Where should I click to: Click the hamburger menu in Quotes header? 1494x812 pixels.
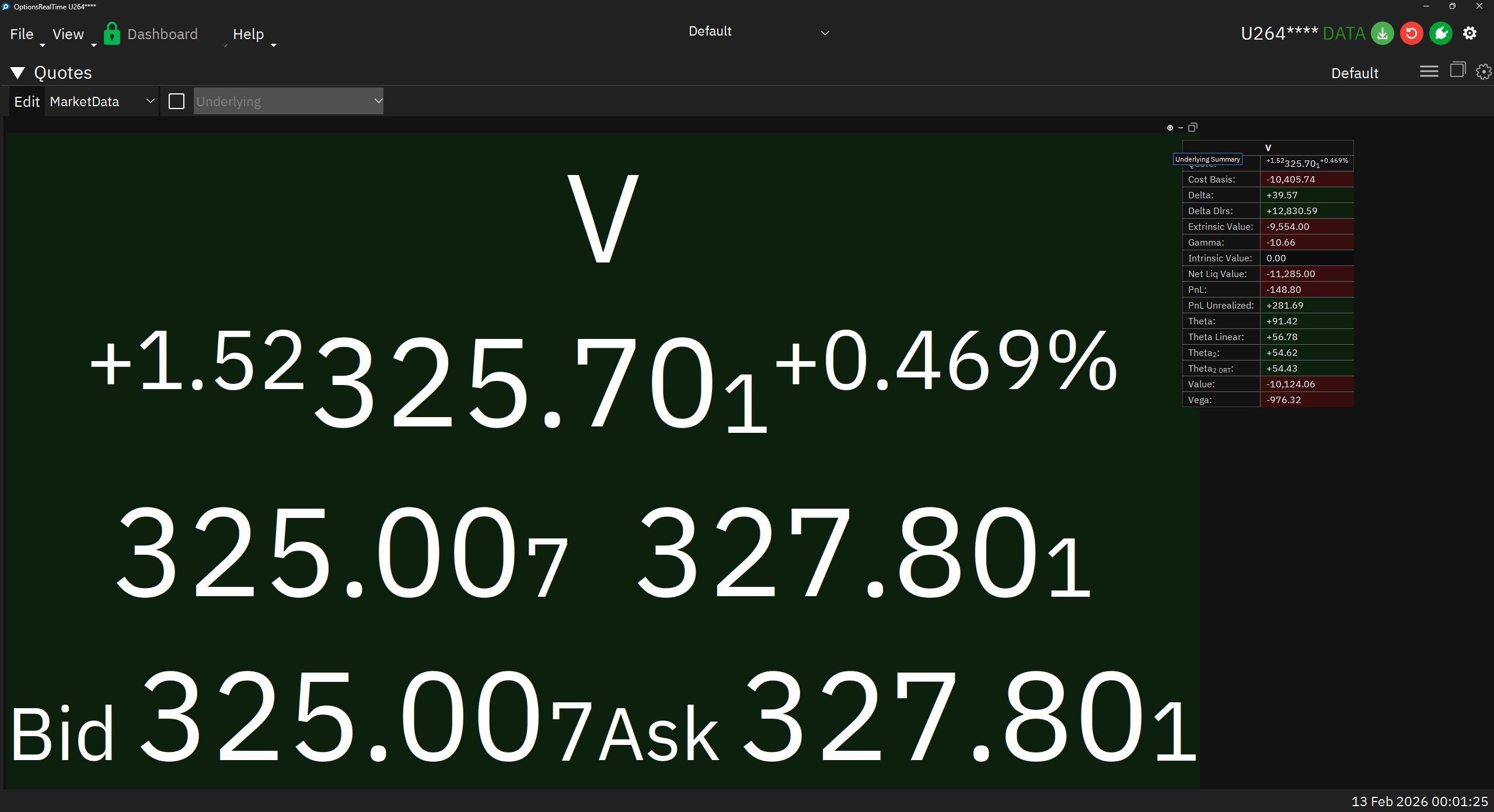point(1429,72)
